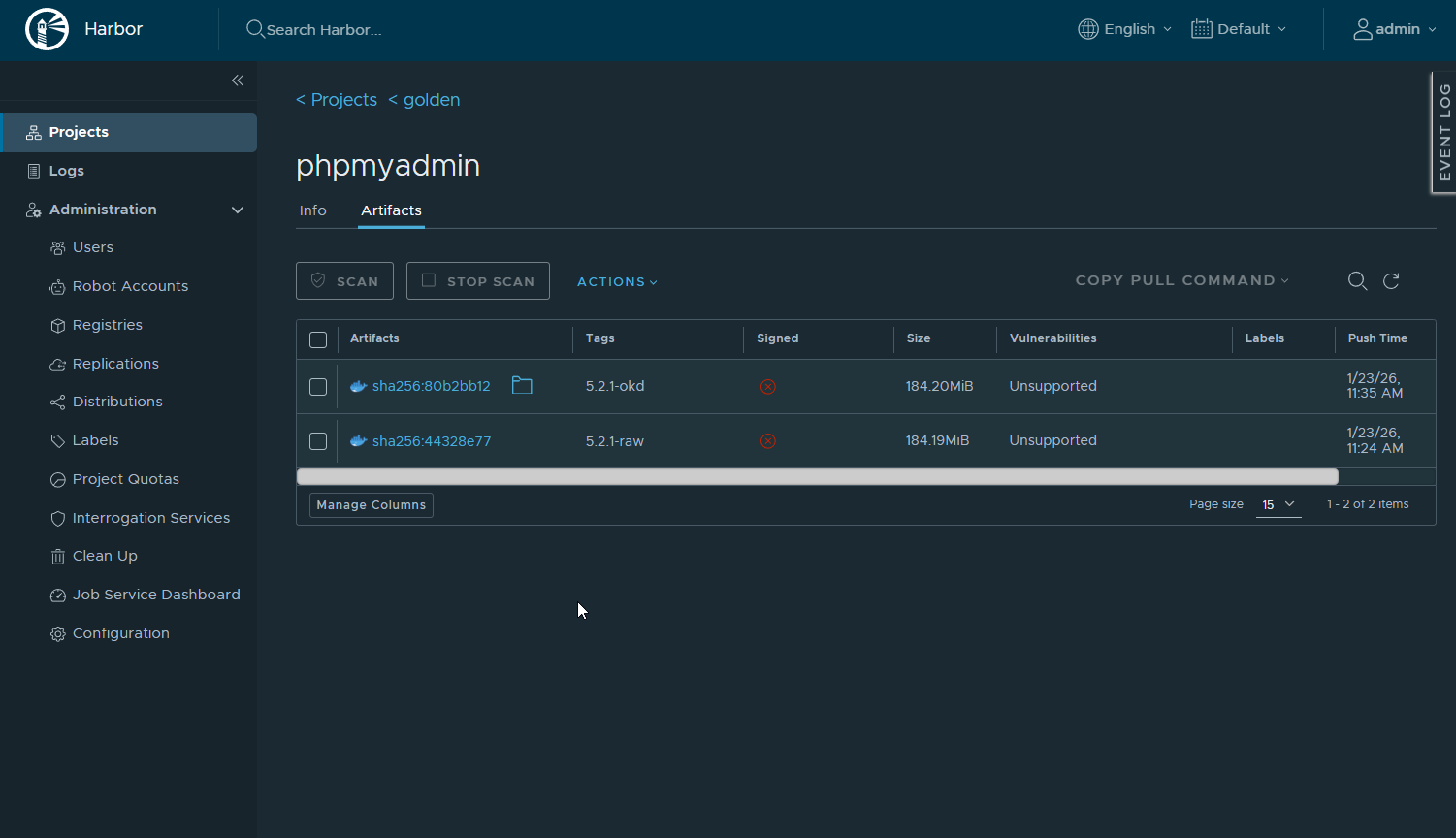Open Clean Up in sidebar

(105, 556)
